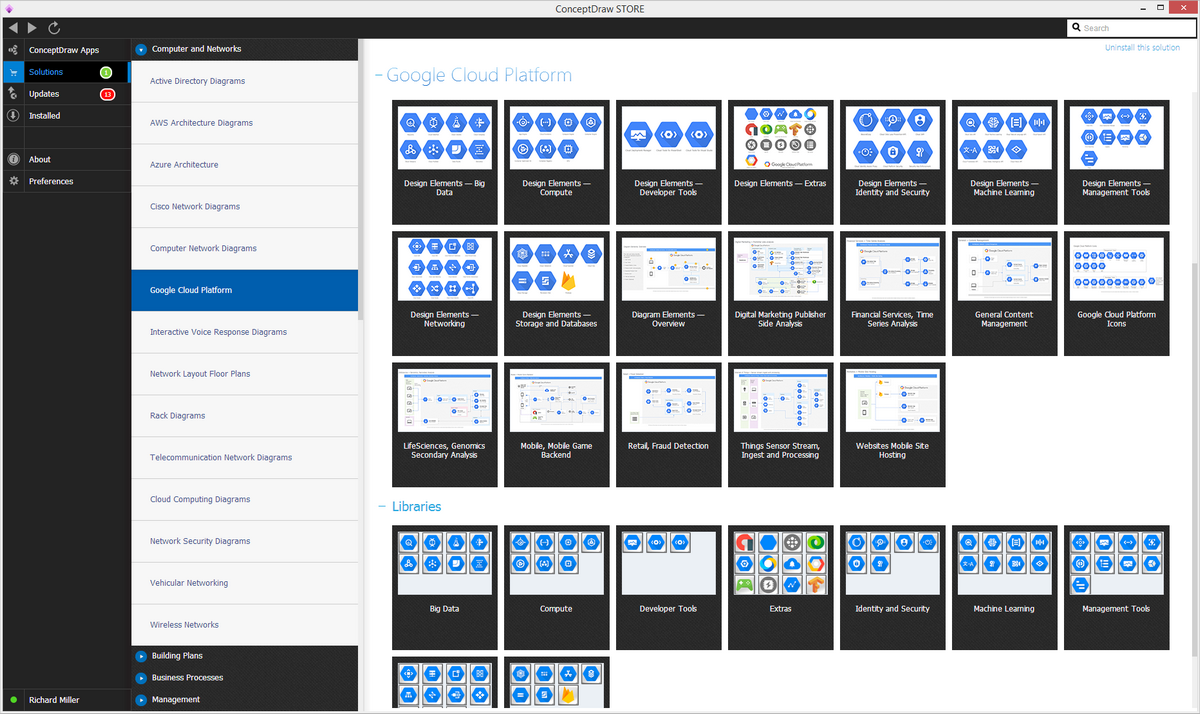1200x714 pixels.
Task: Click the forward navigation arrow
Action: click(x=33, y=28)
